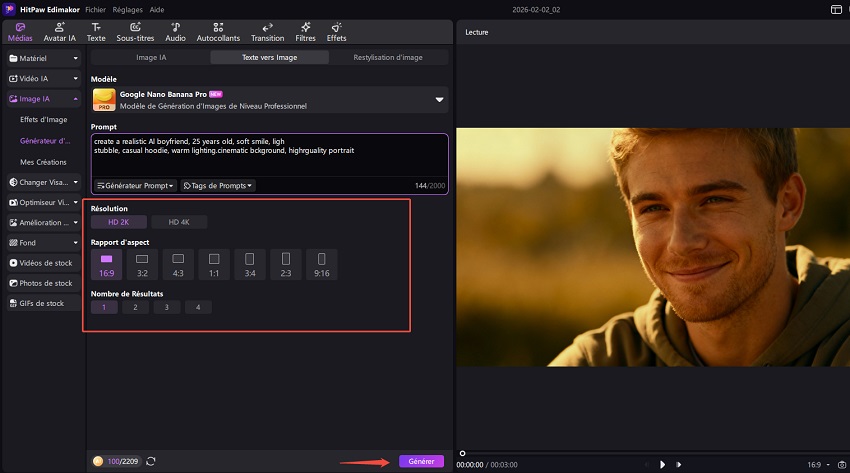Viewport: 850px width, 473px height.
Task: Switch to the Restylisation d'image tab
Action: [x=388, y=57]
